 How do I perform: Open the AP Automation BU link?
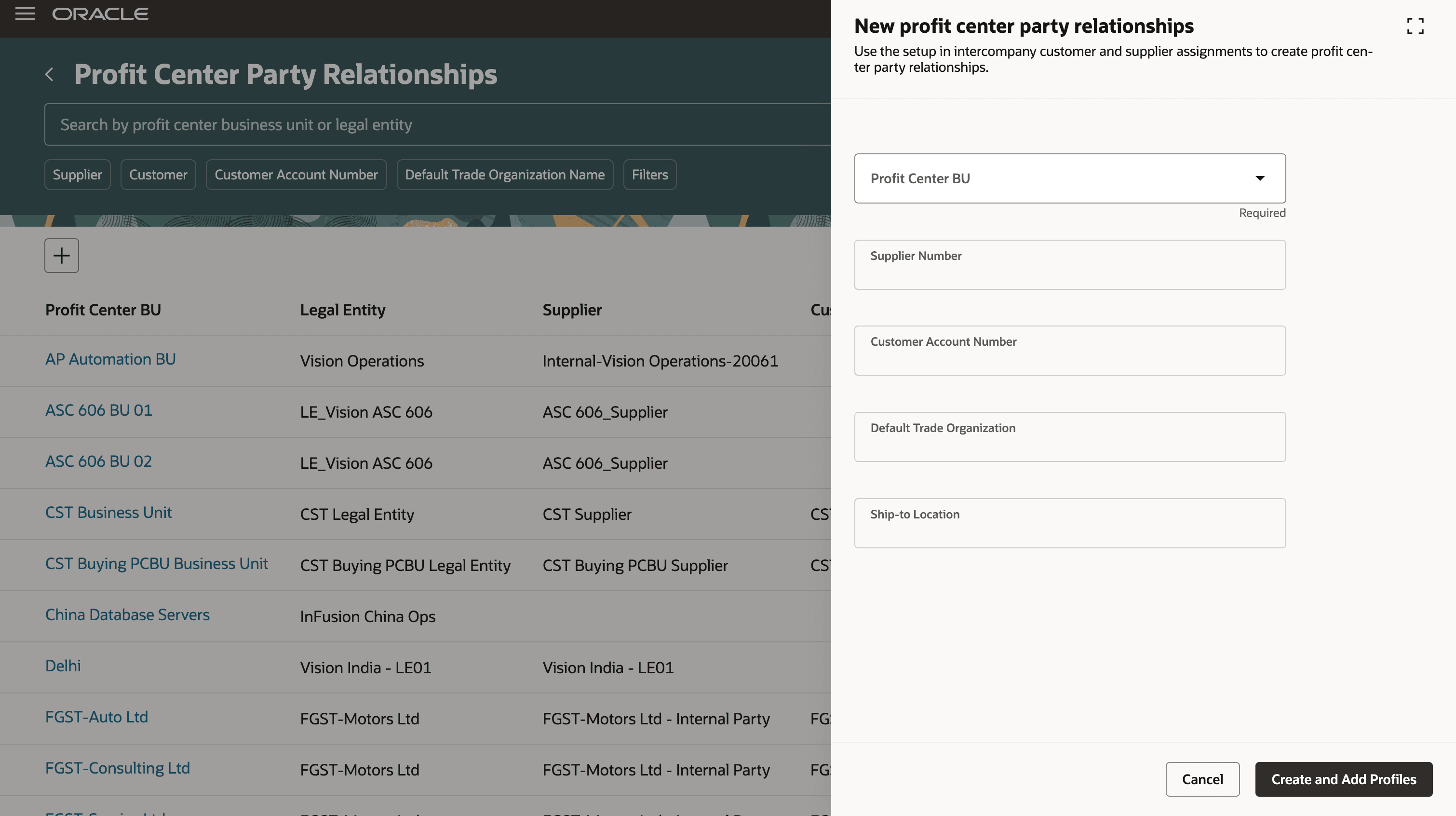coord(110,359)
